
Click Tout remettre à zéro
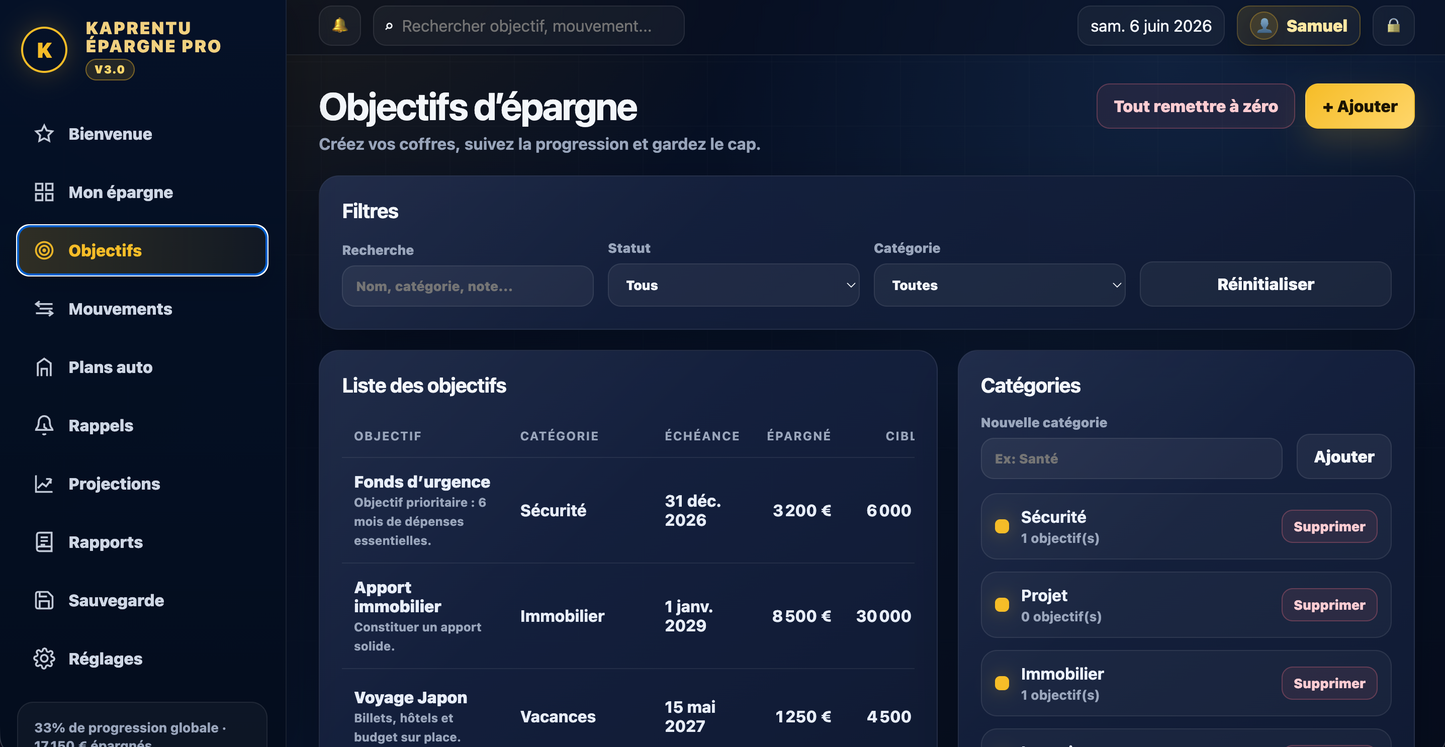1196,106
